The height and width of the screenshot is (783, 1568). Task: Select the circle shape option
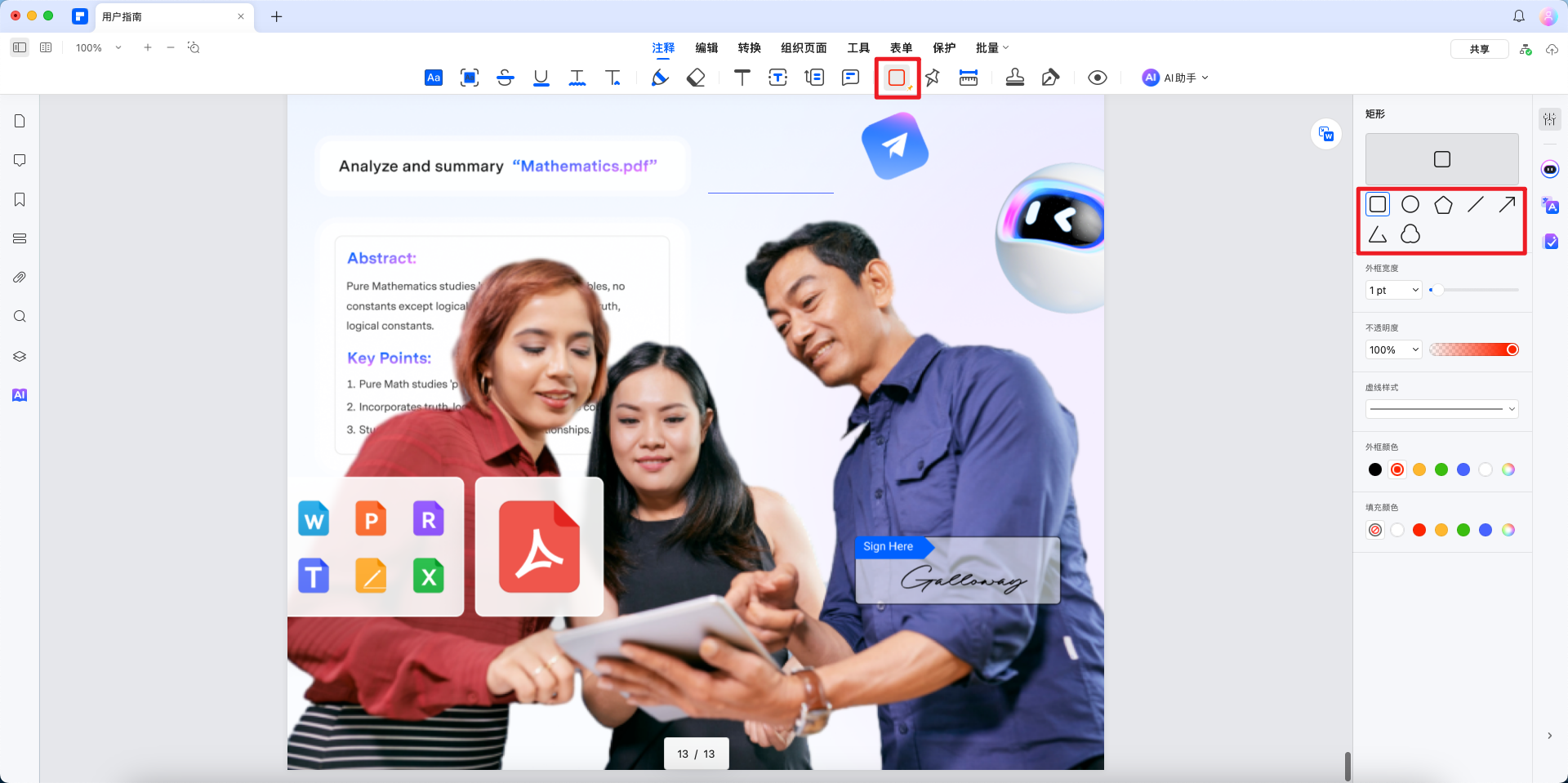pos(1410,204)
